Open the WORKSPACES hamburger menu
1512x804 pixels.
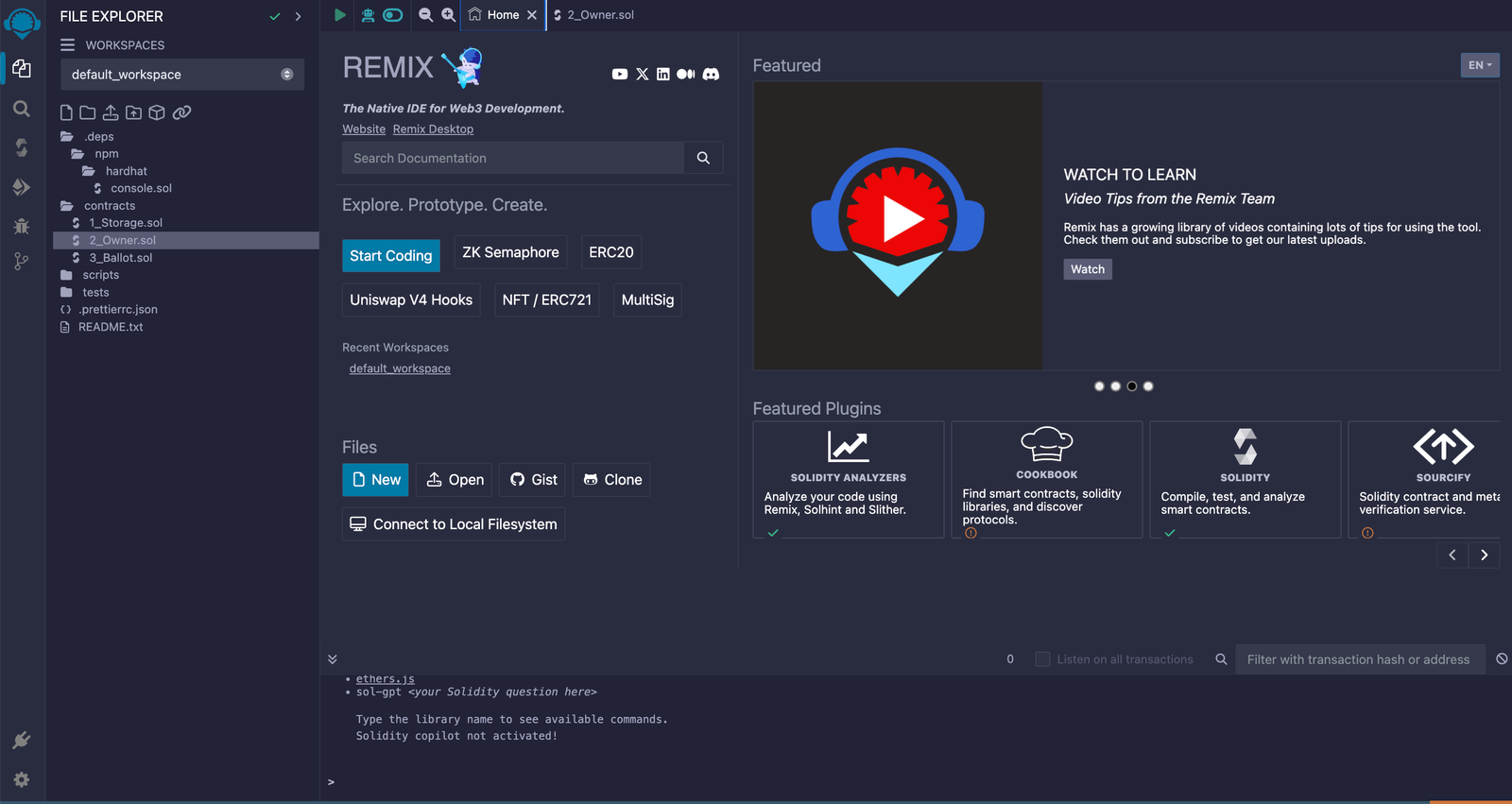pos(67,45)
